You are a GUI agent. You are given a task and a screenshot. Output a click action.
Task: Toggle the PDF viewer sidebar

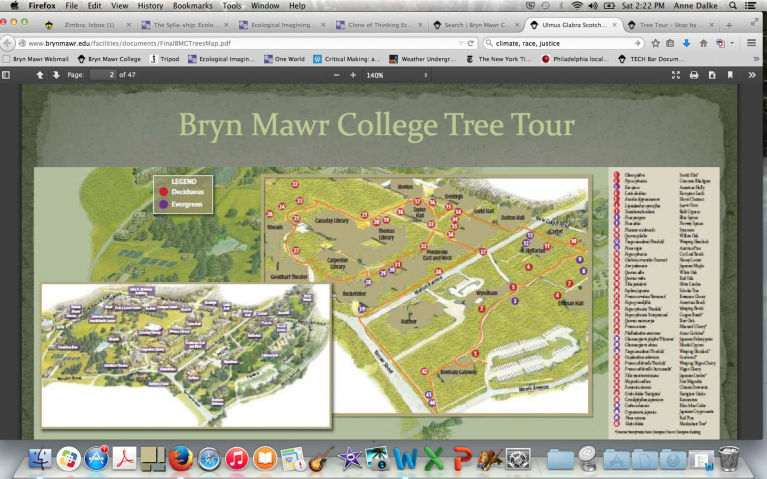coord(6,75)
